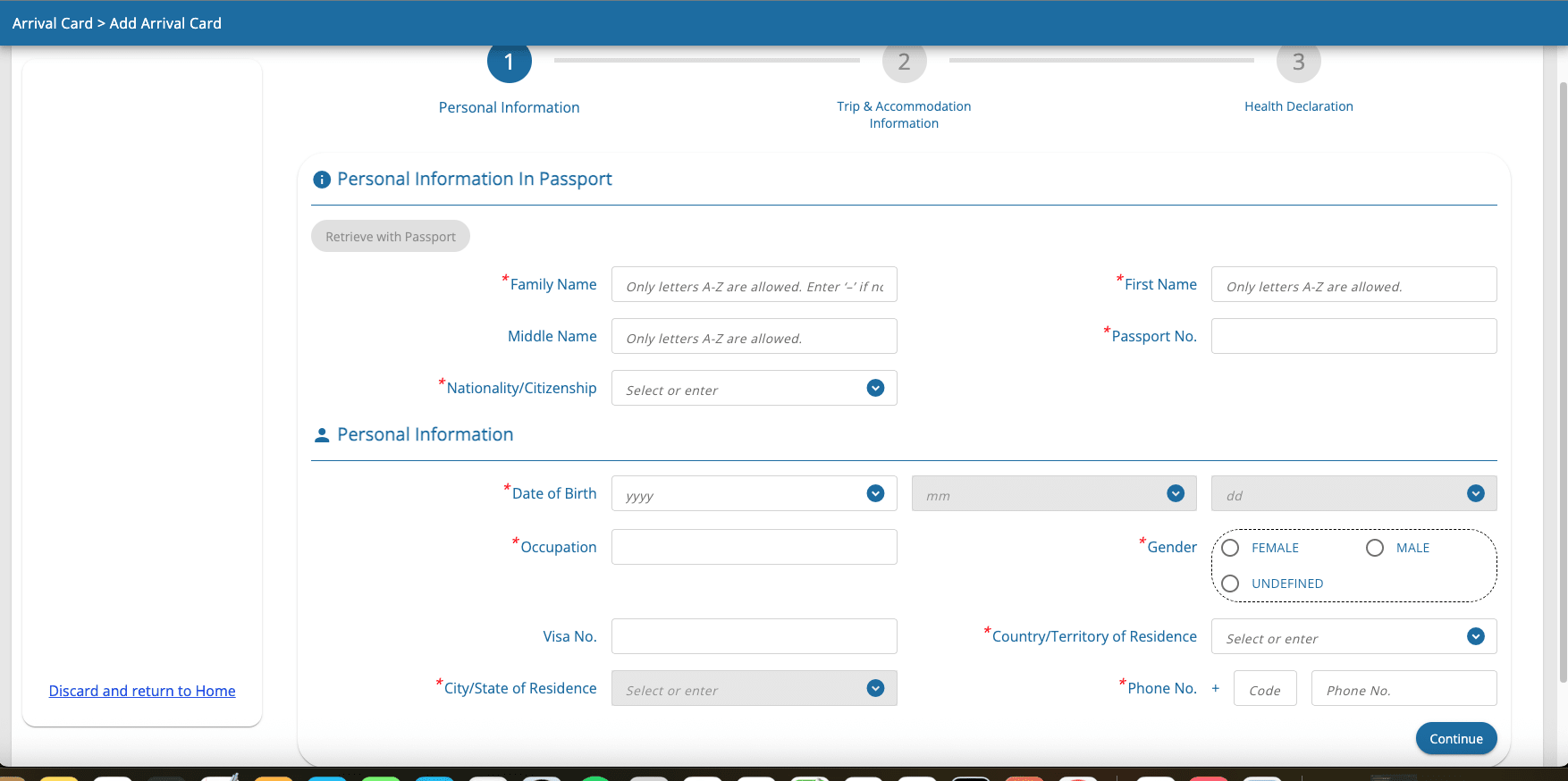Screen dimensions: 1568x781
Task: Focus the Phone No. input field
Action: (x=1404, y=688)
